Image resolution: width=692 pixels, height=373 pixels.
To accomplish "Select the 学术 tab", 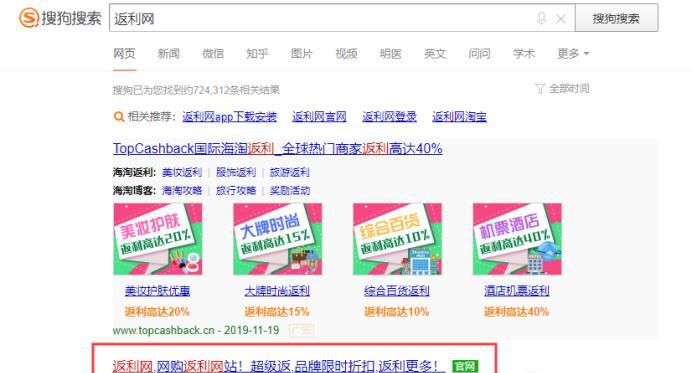I will (523, 54).
